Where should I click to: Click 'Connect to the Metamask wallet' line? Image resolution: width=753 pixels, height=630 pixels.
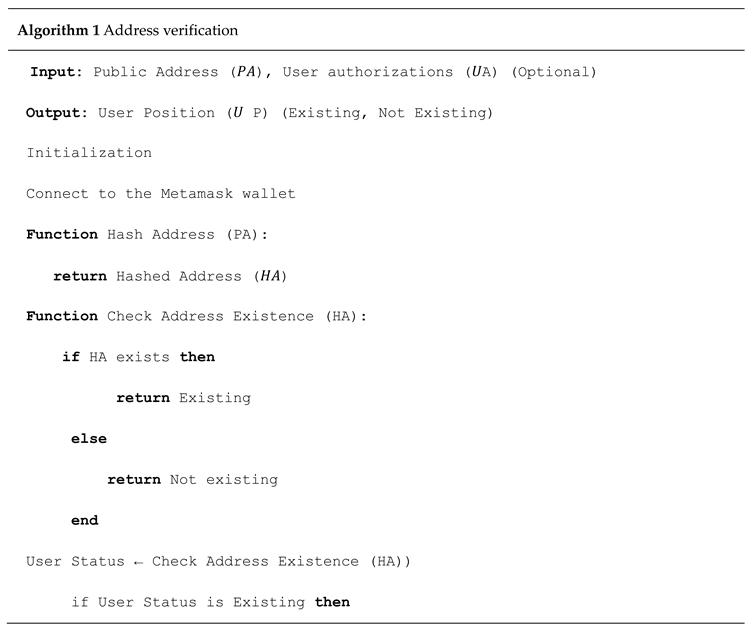click(161, 194)
